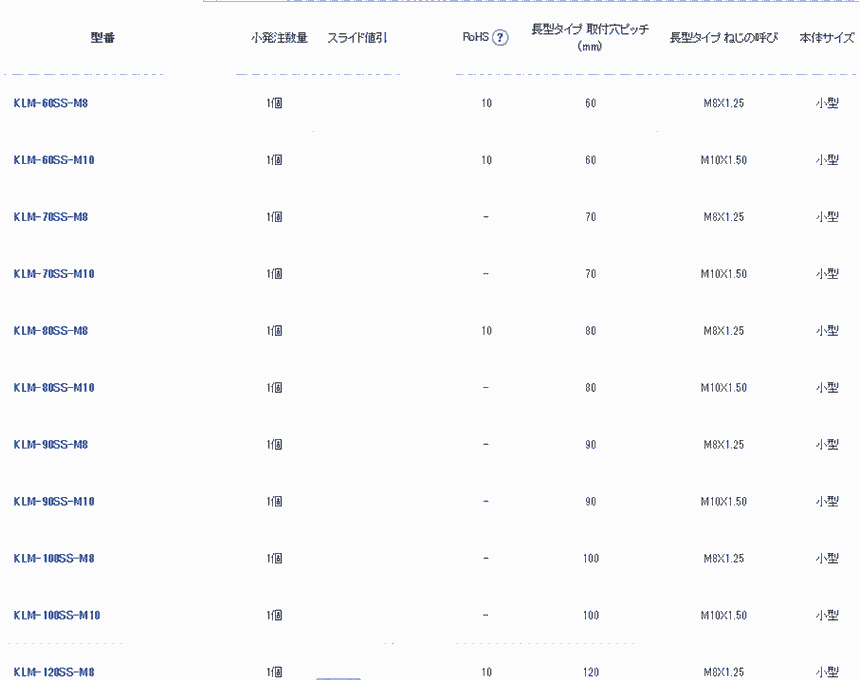Open the KLM-100SS-M10 link
Image resolution: width=860 pixels, height=680 pixels.
57,616
